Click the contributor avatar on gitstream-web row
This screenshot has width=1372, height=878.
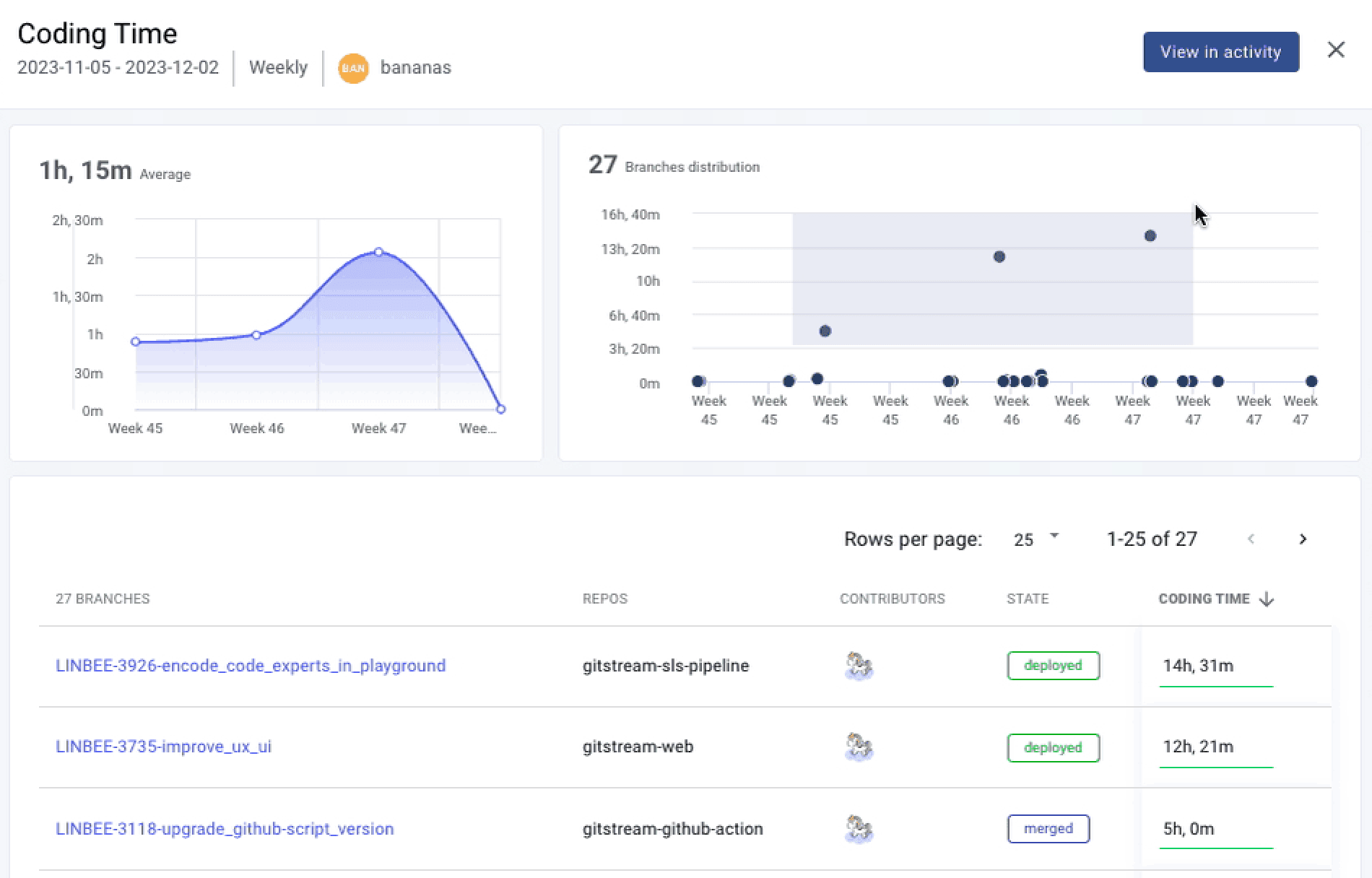(x=859, y=747)
